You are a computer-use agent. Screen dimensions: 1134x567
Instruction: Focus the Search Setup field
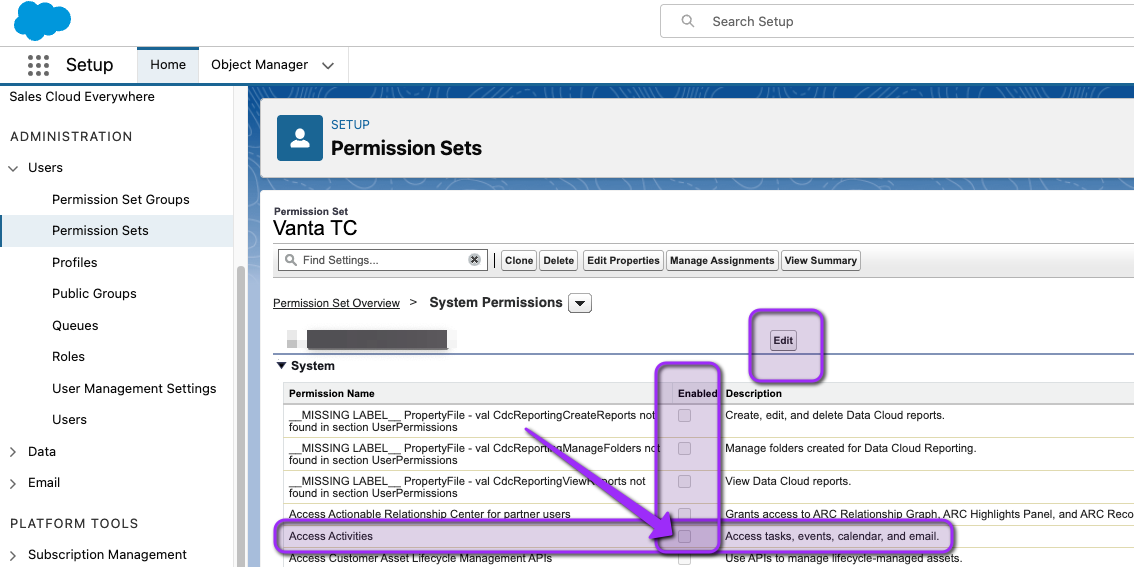point(897,21)
